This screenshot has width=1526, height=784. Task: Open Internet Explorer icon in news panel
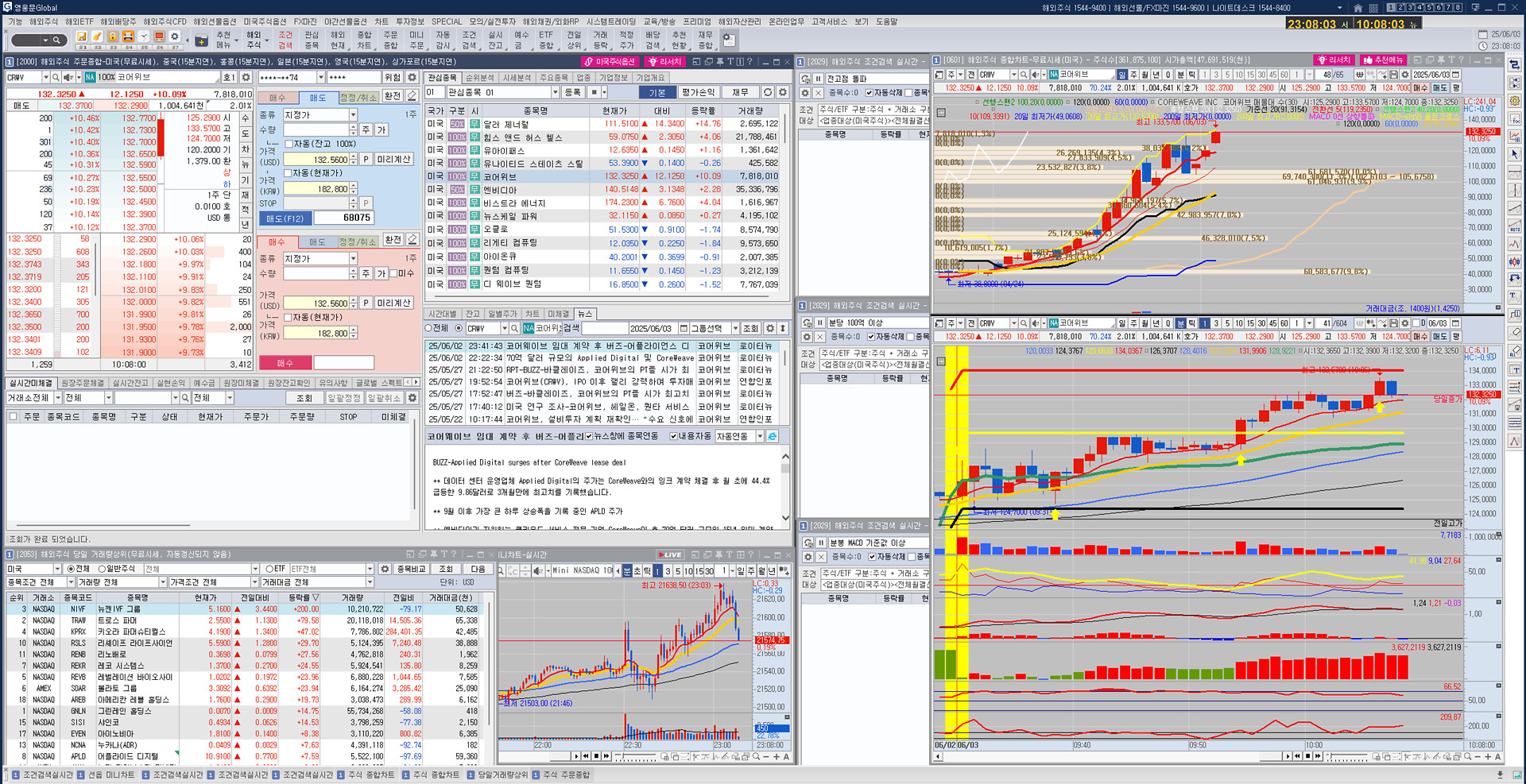(772, 436)
